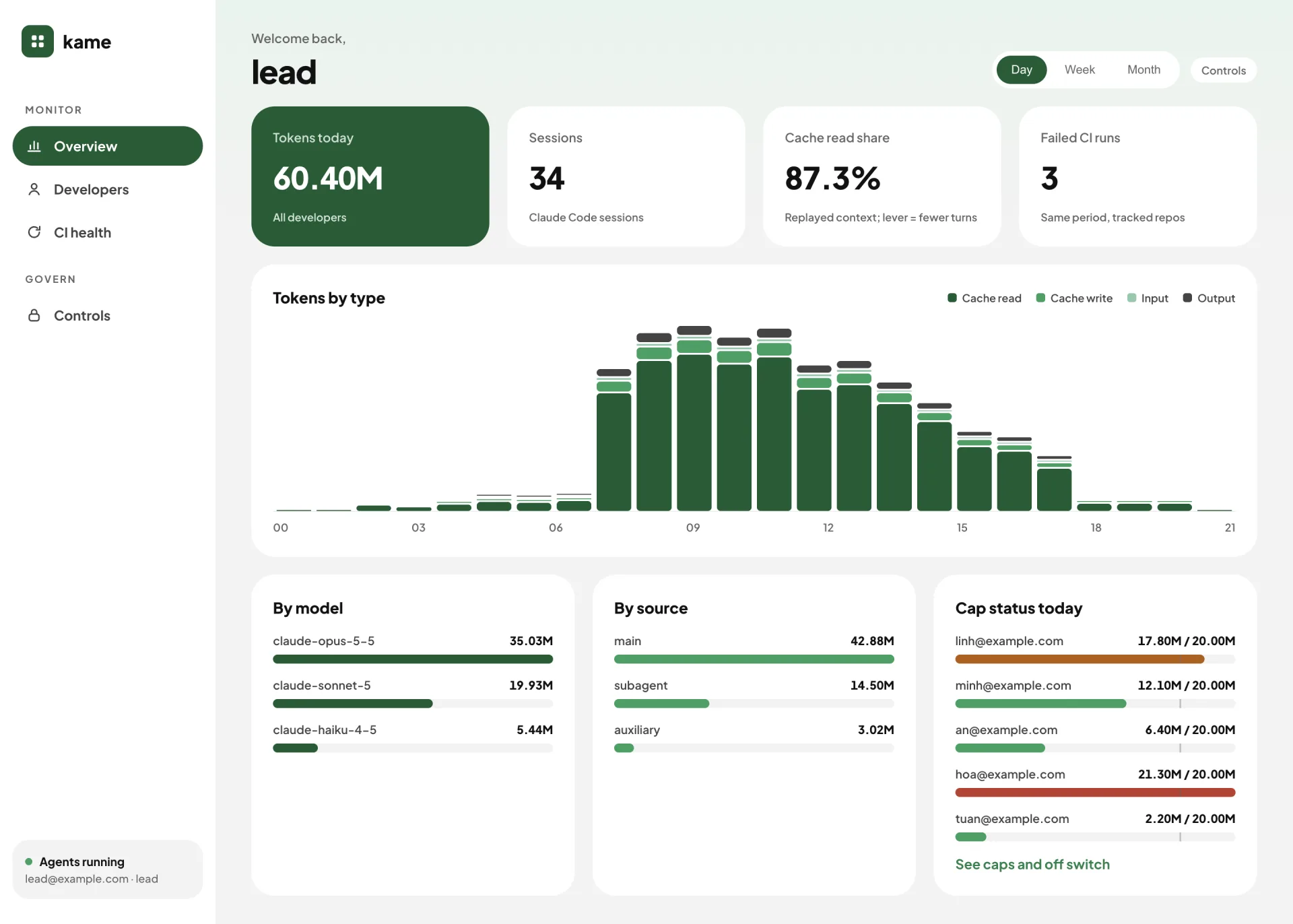Click the 5.44M value for claude-haiku-4-5

(535, 729)
